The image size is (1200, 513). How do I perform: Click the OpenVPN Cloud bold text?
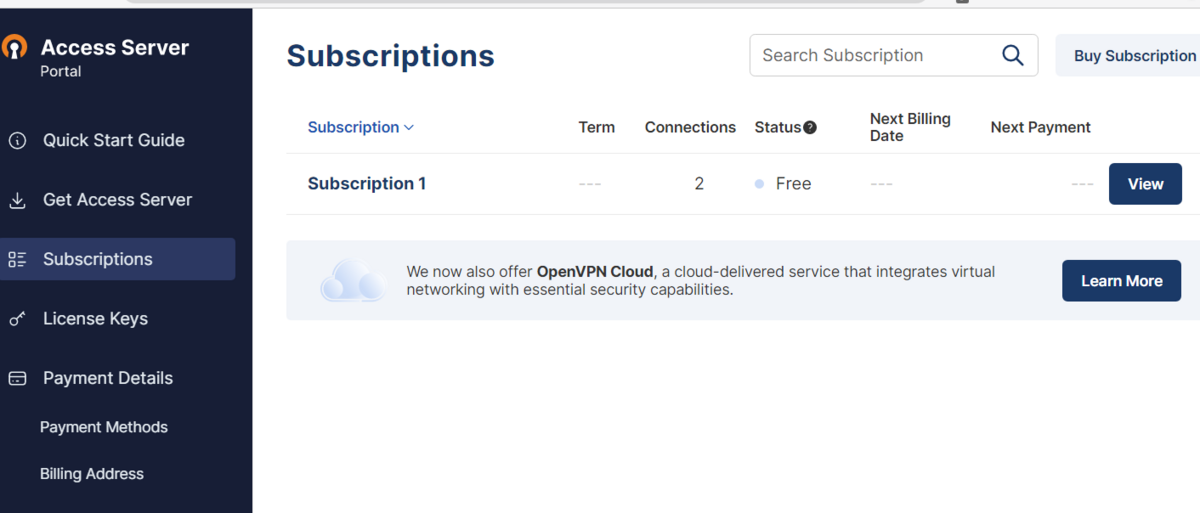point(595,272)
